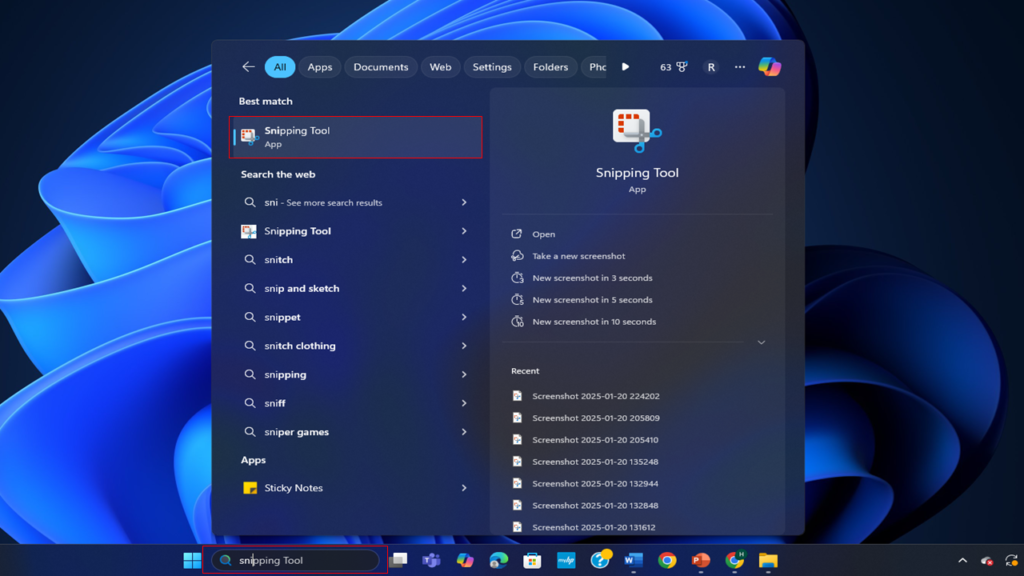1024x576 pixels.
Task: Open recent Screenshot 2025-01-20 205410
Action: pyautogui.click(x=595, y=440)
